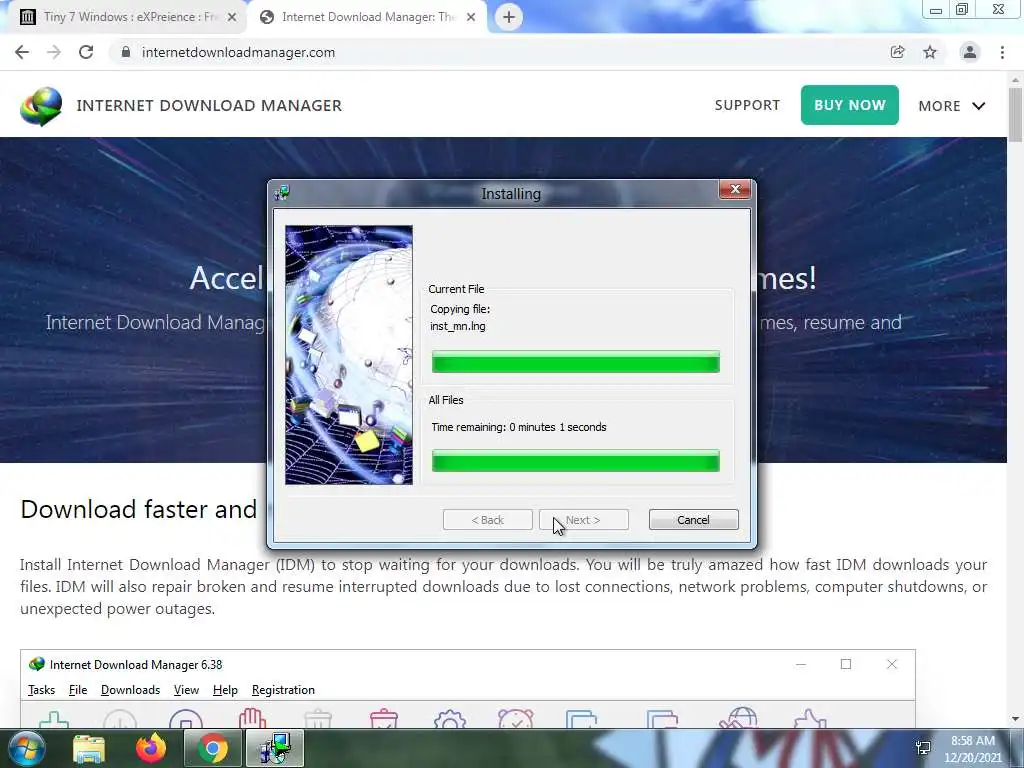Click IDM icon in embedded screenshot title
The height and width of the screenshot is (768, 1024).
[x=37, y=664]
